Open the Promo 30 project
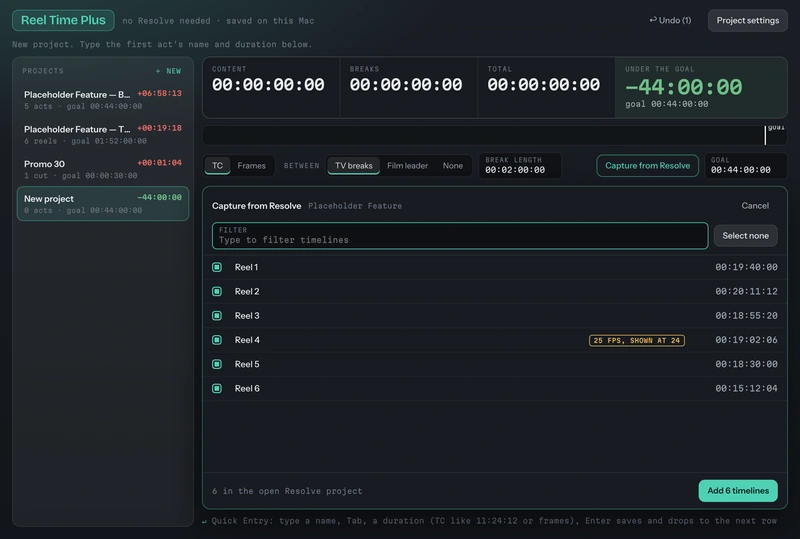Image resolution: width=800 pixels, height=539 pixels. [103, 169]
